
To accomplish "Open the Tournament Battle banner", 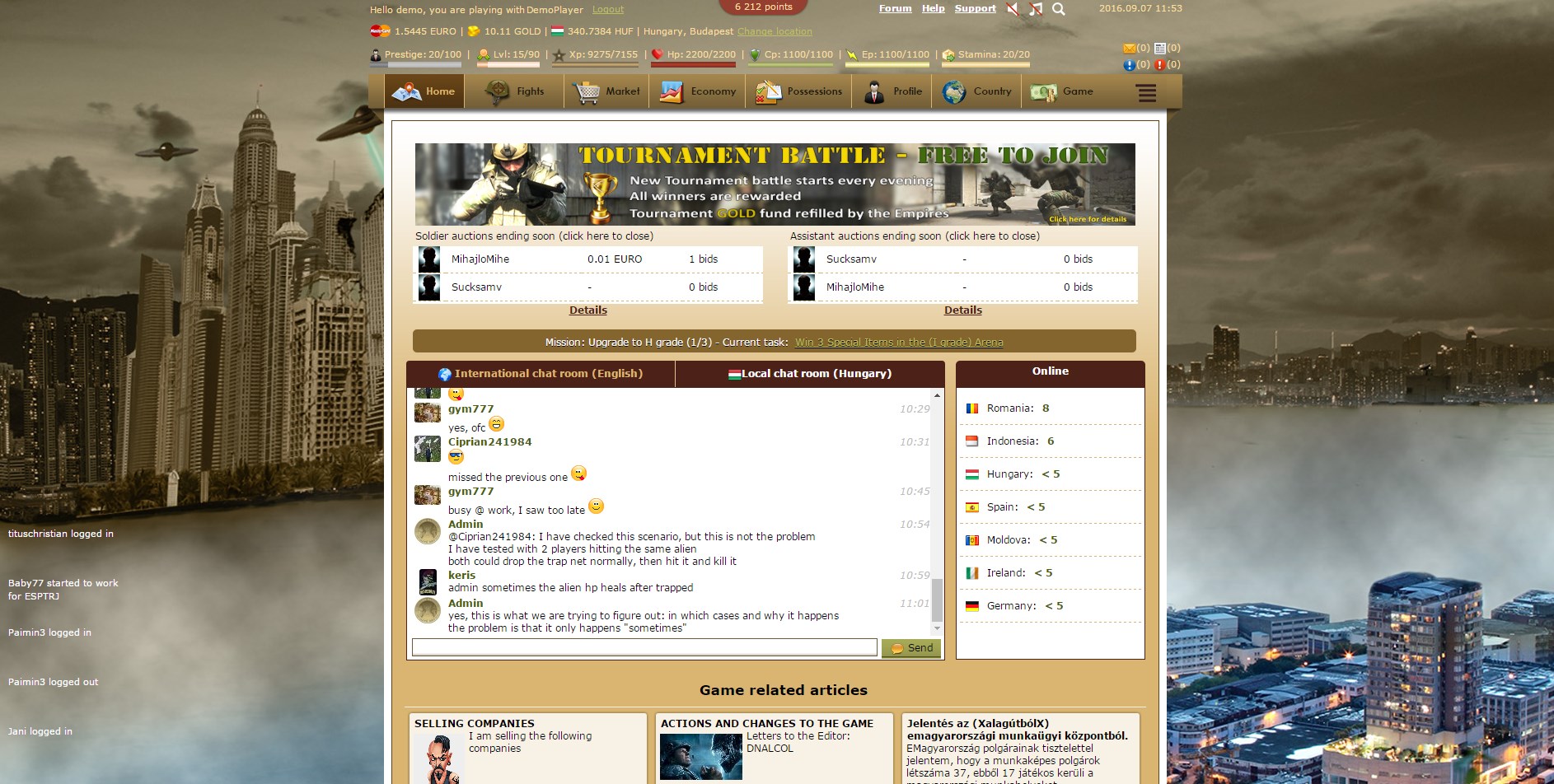I will [x=775, y=184].
